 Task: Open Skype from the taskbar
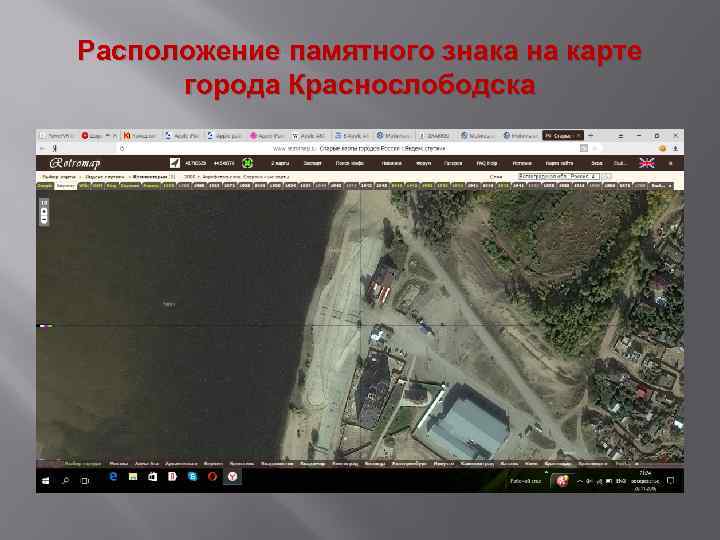click(192, 477)
